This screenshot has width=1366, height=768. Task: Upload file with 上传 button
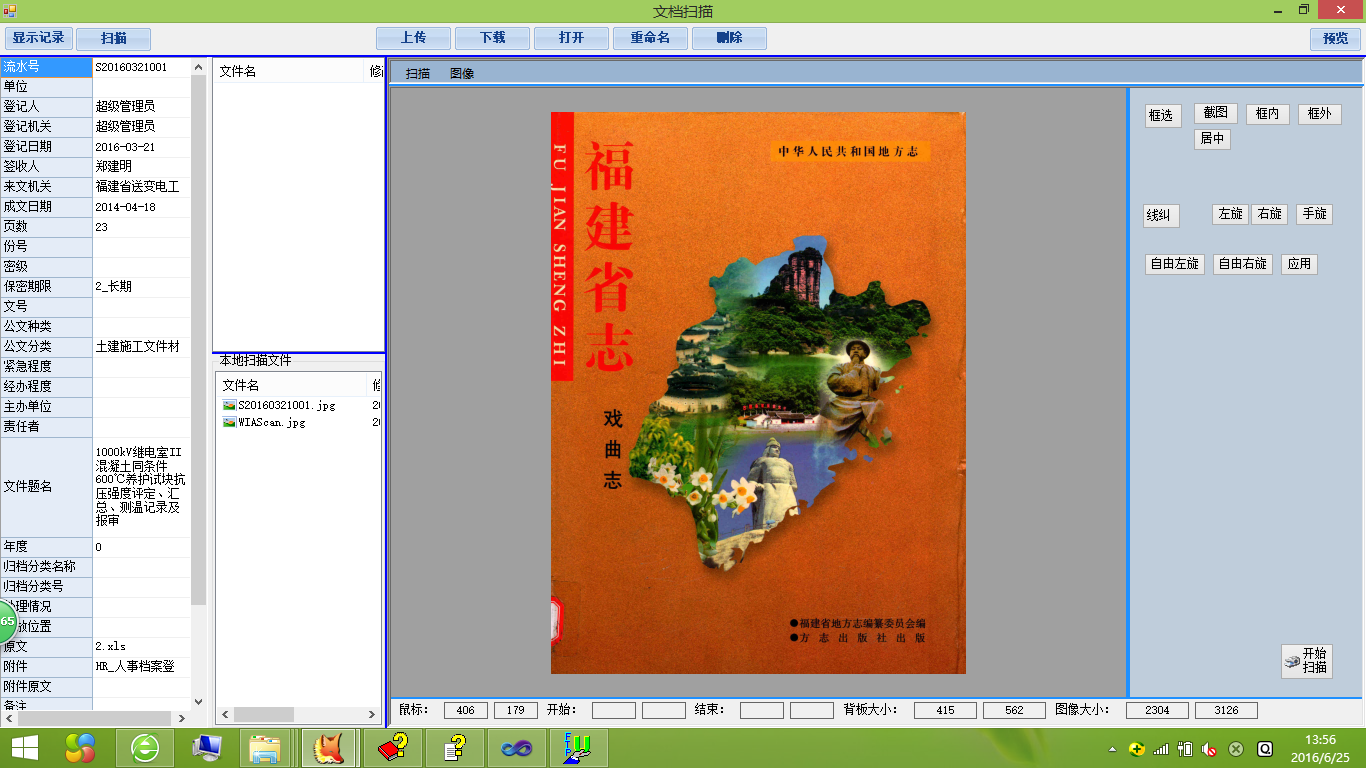click(x=414, y=38)
